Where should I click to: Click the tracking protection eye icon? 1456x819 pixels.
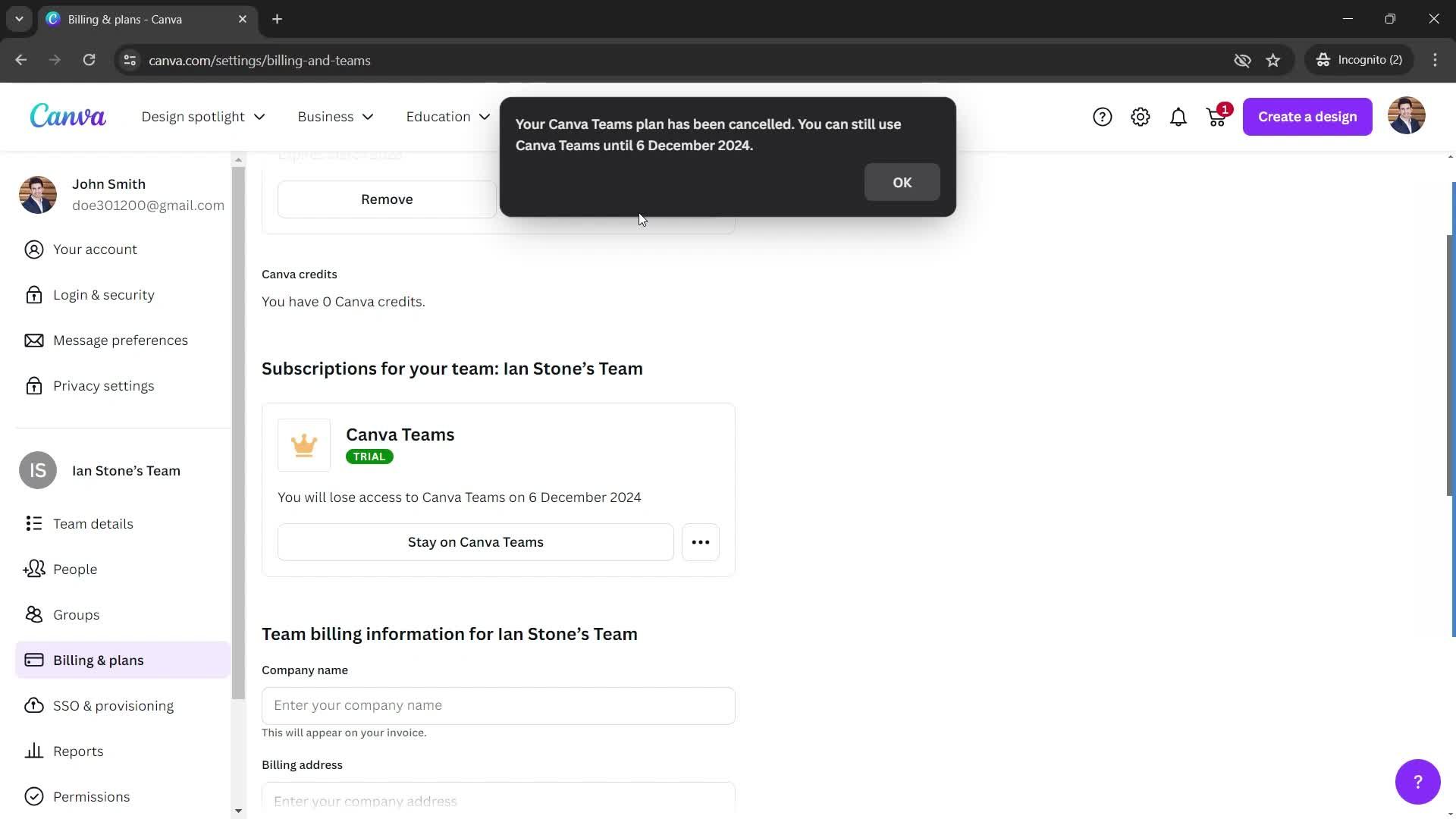coord(1242,60)
